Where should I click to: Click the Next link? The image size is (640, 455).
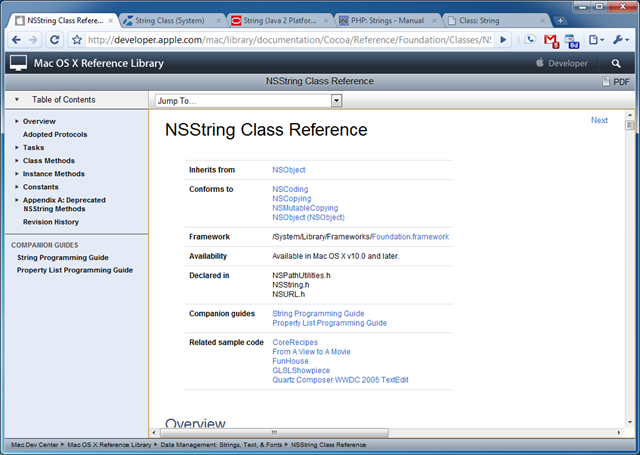pos(599,120)
